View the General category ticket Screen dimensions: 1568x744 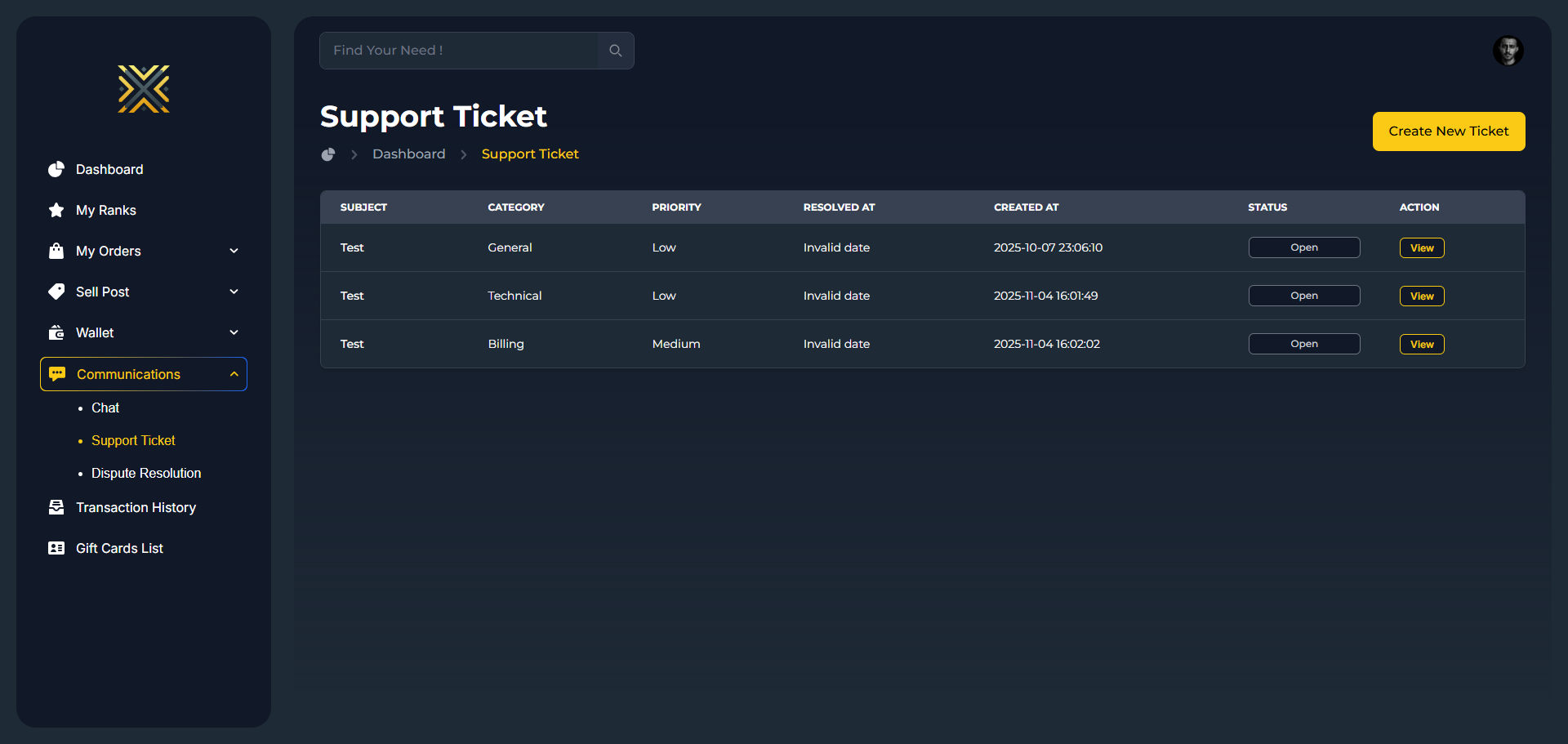click(x=1421, y=247)
